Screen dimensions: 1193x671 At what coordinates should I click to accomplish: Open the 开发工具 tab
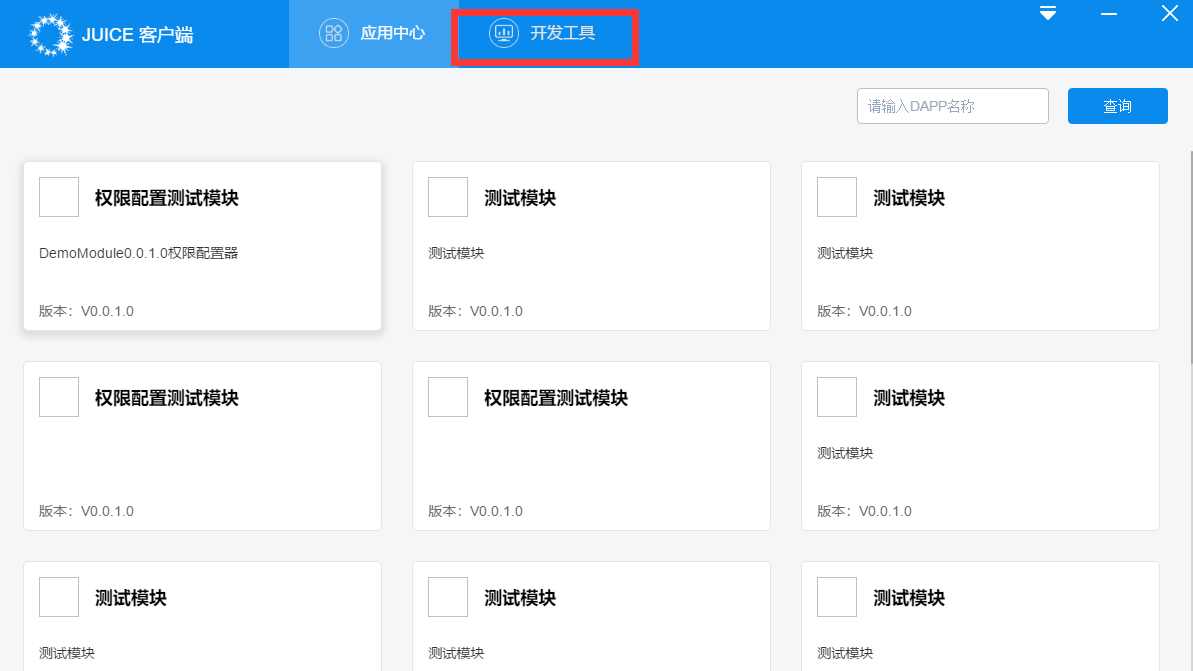[x=545, y=33]
